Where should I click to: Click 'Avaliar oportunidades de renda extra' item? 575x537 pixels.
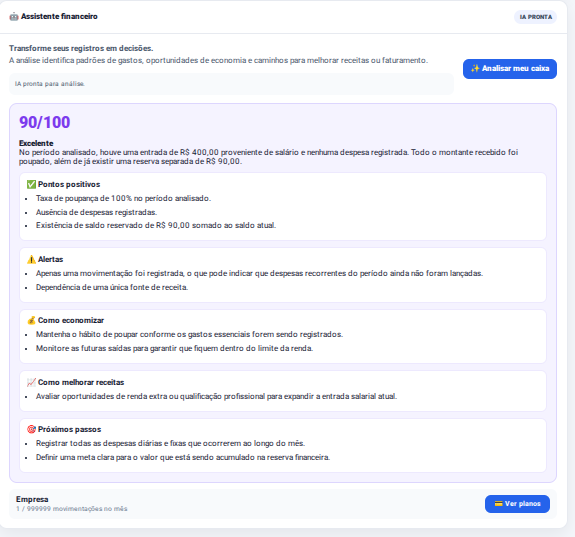click(216, 396)
